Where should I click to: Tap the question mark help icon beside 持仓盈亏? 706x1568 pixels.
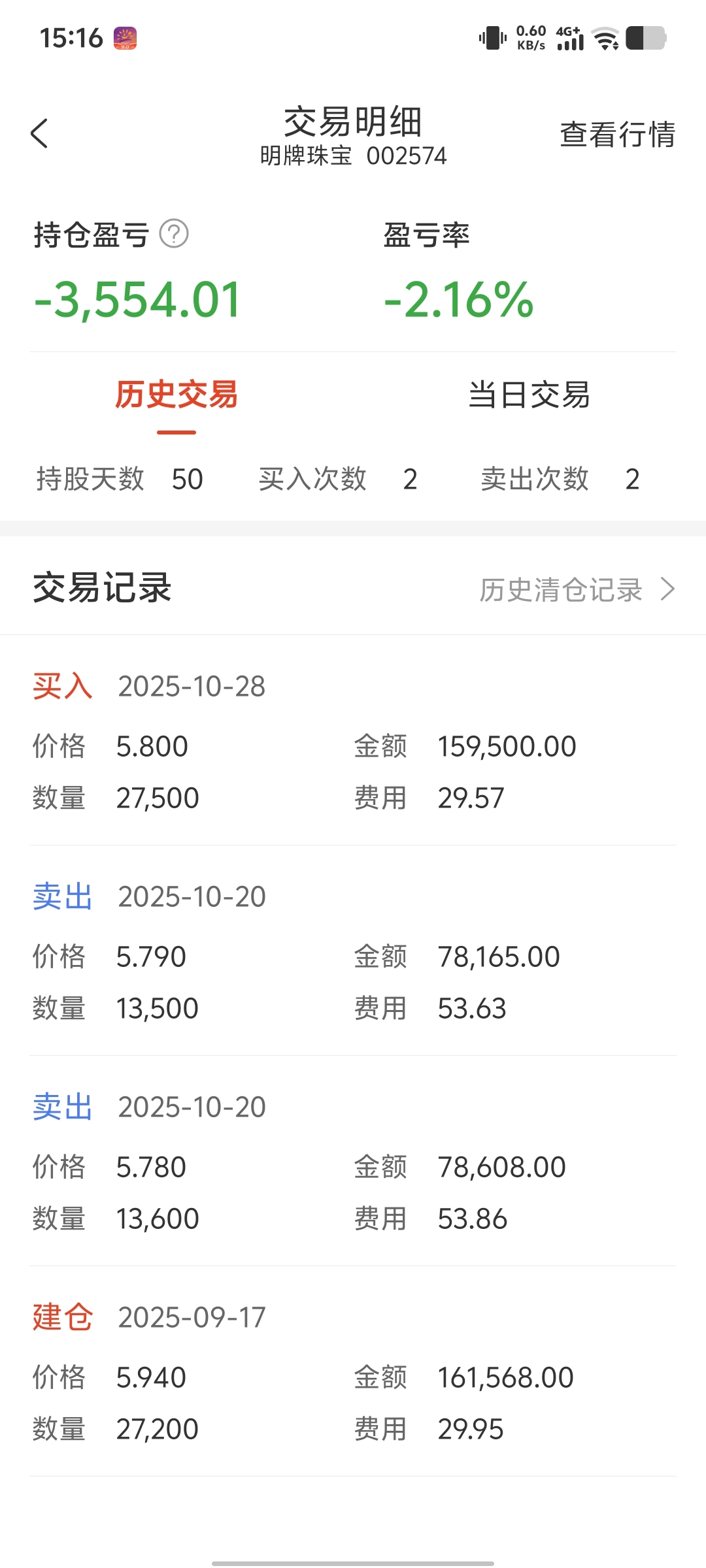[174, 234]
